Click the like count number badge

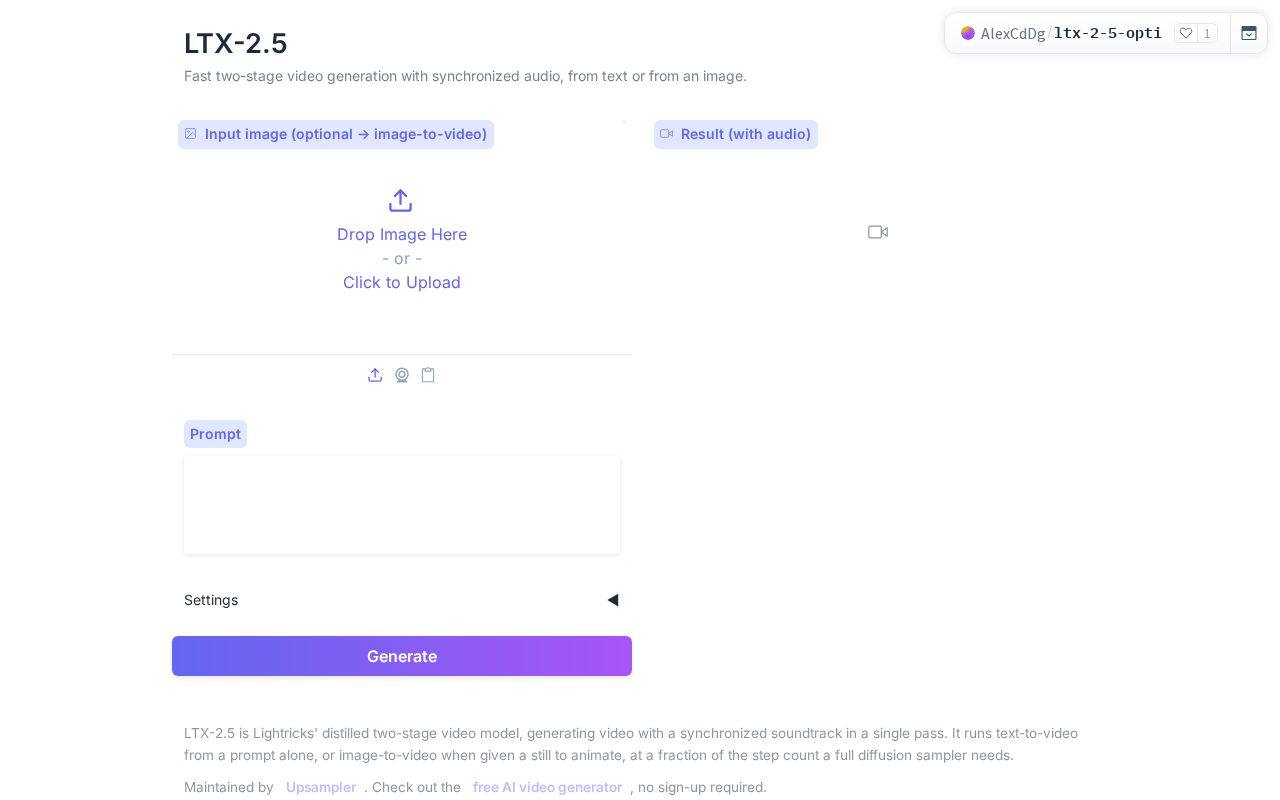coord(1207,33)
